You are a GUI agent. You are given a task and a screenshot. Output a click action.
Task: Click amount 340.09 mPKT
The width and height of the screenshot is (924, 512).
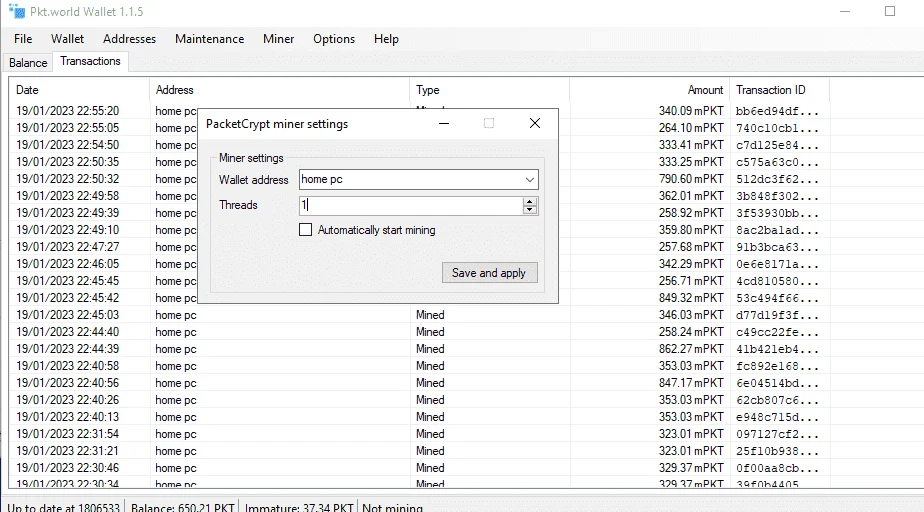691,111
